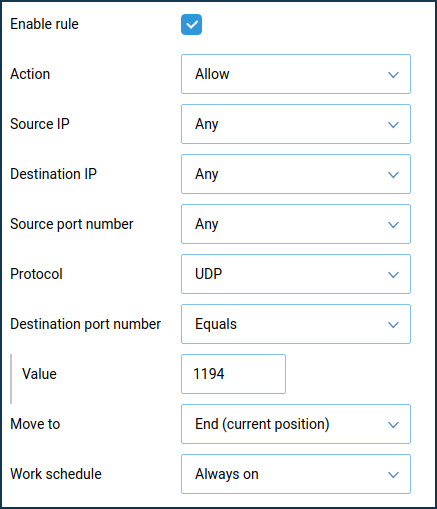Click the Protocol label text

(x=36, y=274)
